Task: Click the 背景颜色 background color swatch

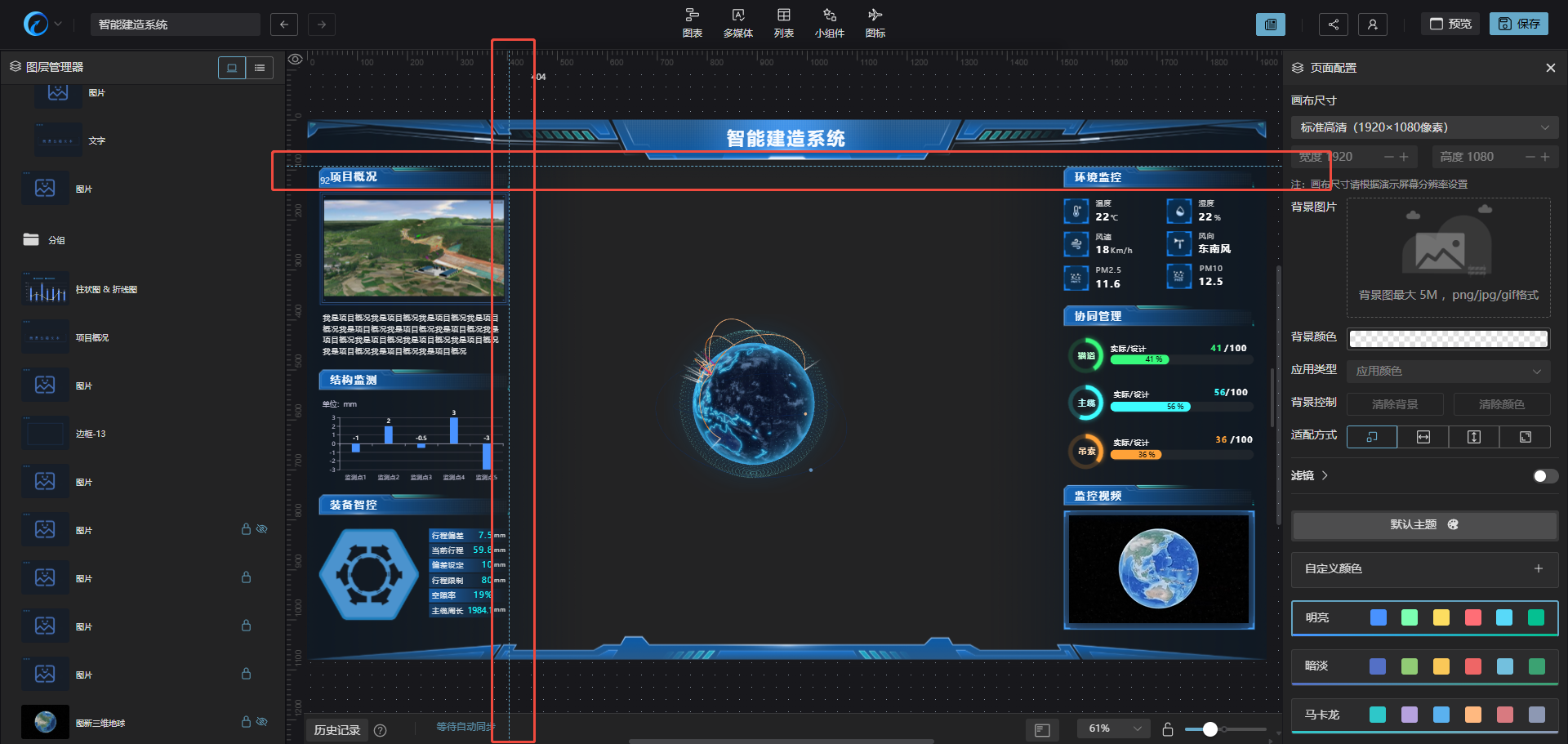Action: click(1447, 338)
